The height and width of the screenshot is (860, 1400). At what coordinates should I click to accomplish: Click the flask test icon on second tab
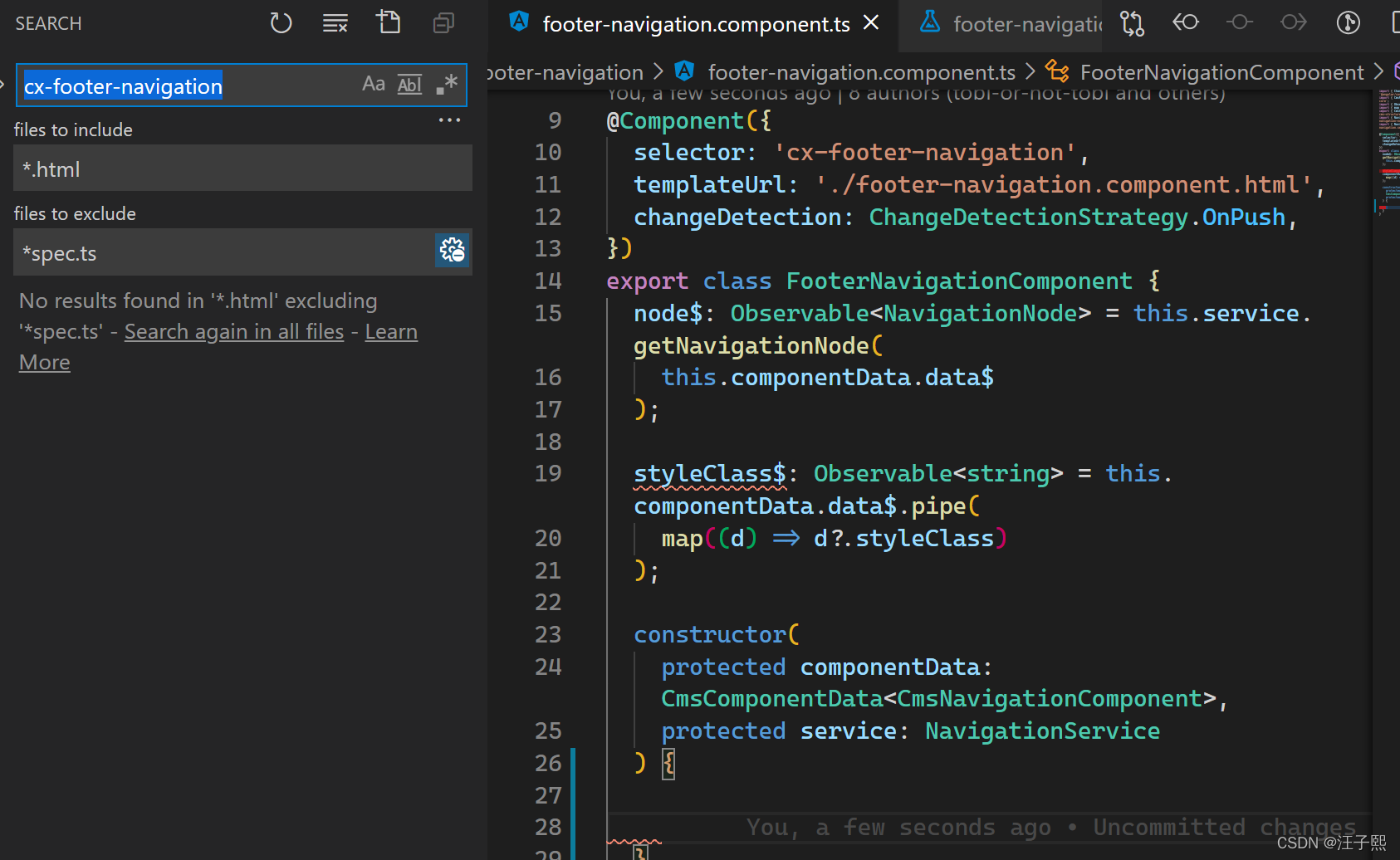[x=930, y=22]
